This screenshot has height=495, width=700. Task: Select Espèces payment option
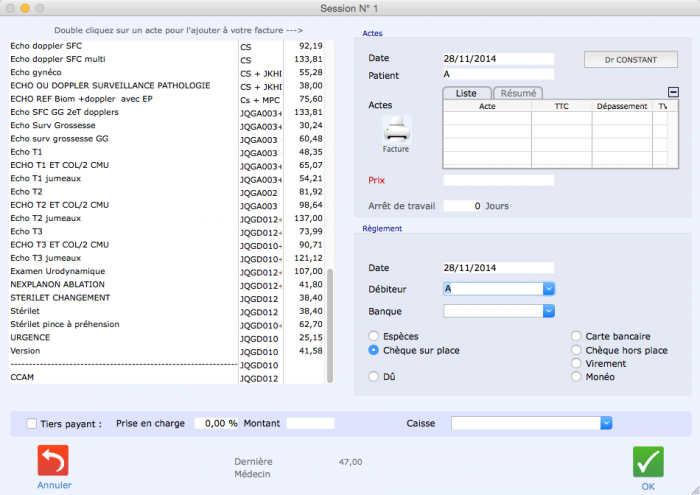tap(374, 336)
